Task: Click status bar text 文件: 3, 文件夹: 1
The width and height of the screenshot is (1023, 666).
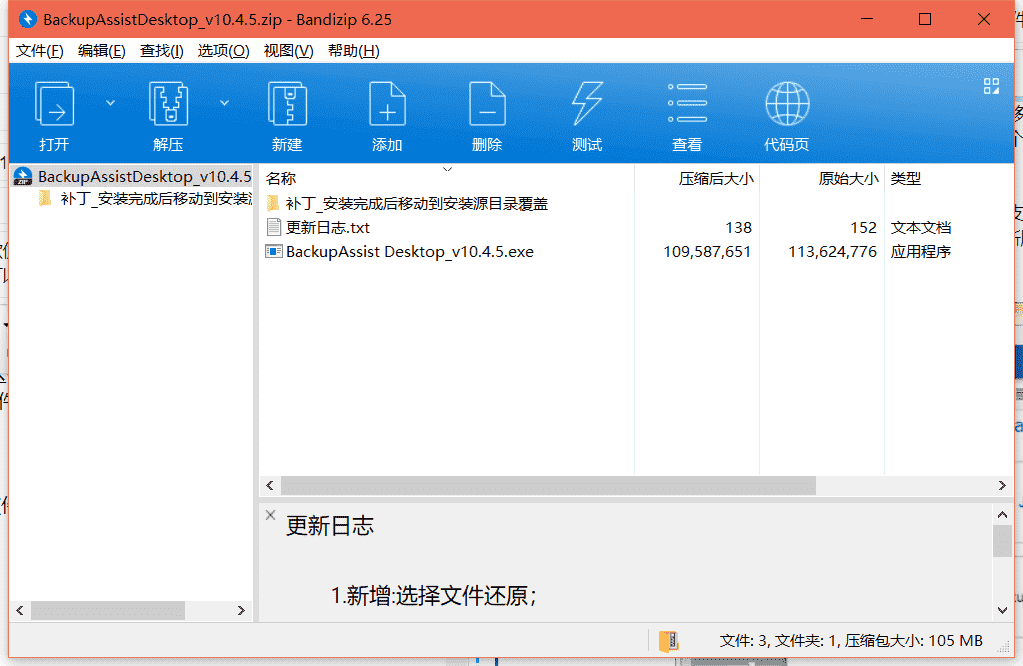Action: click(780, 641)
